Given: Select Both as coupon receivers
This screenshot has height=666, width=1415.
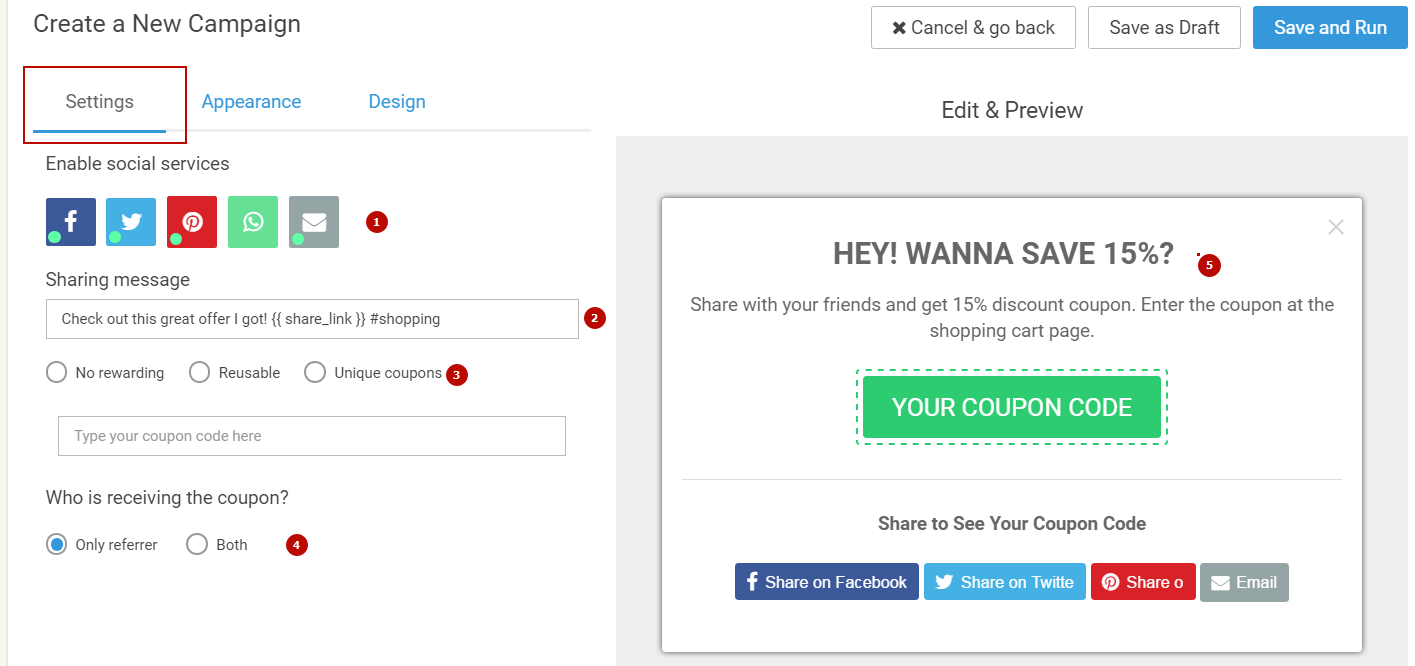Looking at the screenshot, I should tap(197, 545).
